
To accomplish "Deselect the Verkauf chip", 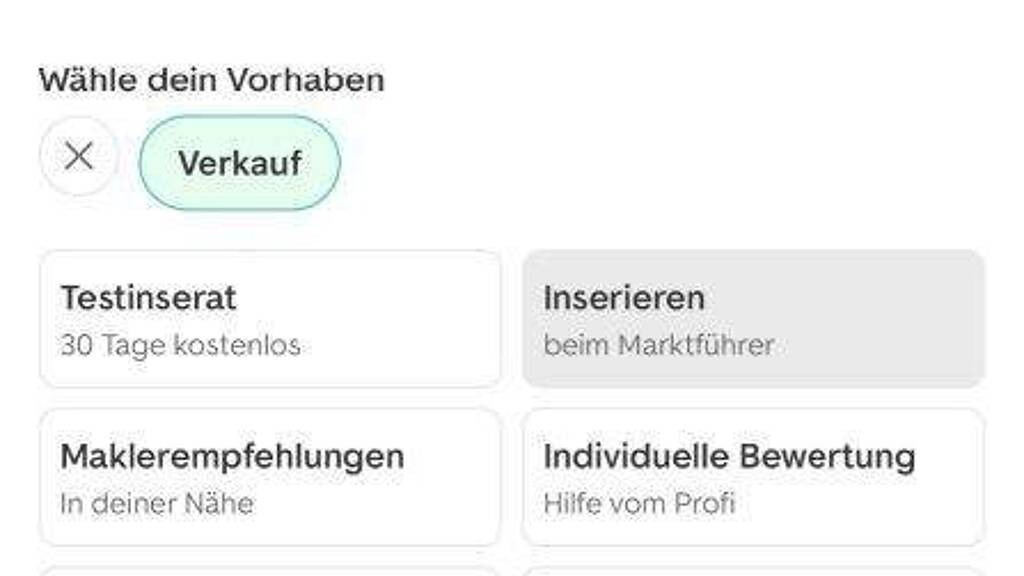I will [x=240, y=163].
